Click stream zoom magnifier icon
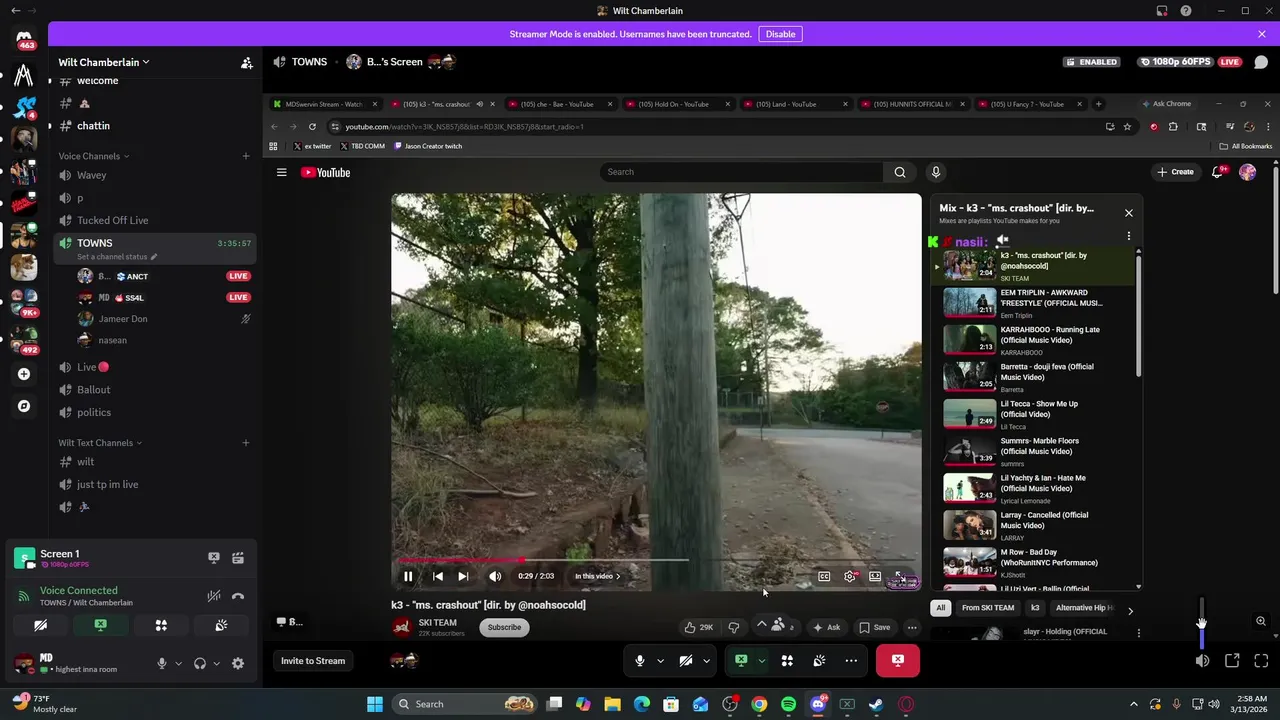1280x720 pixels. click(x=1261, y=621)
